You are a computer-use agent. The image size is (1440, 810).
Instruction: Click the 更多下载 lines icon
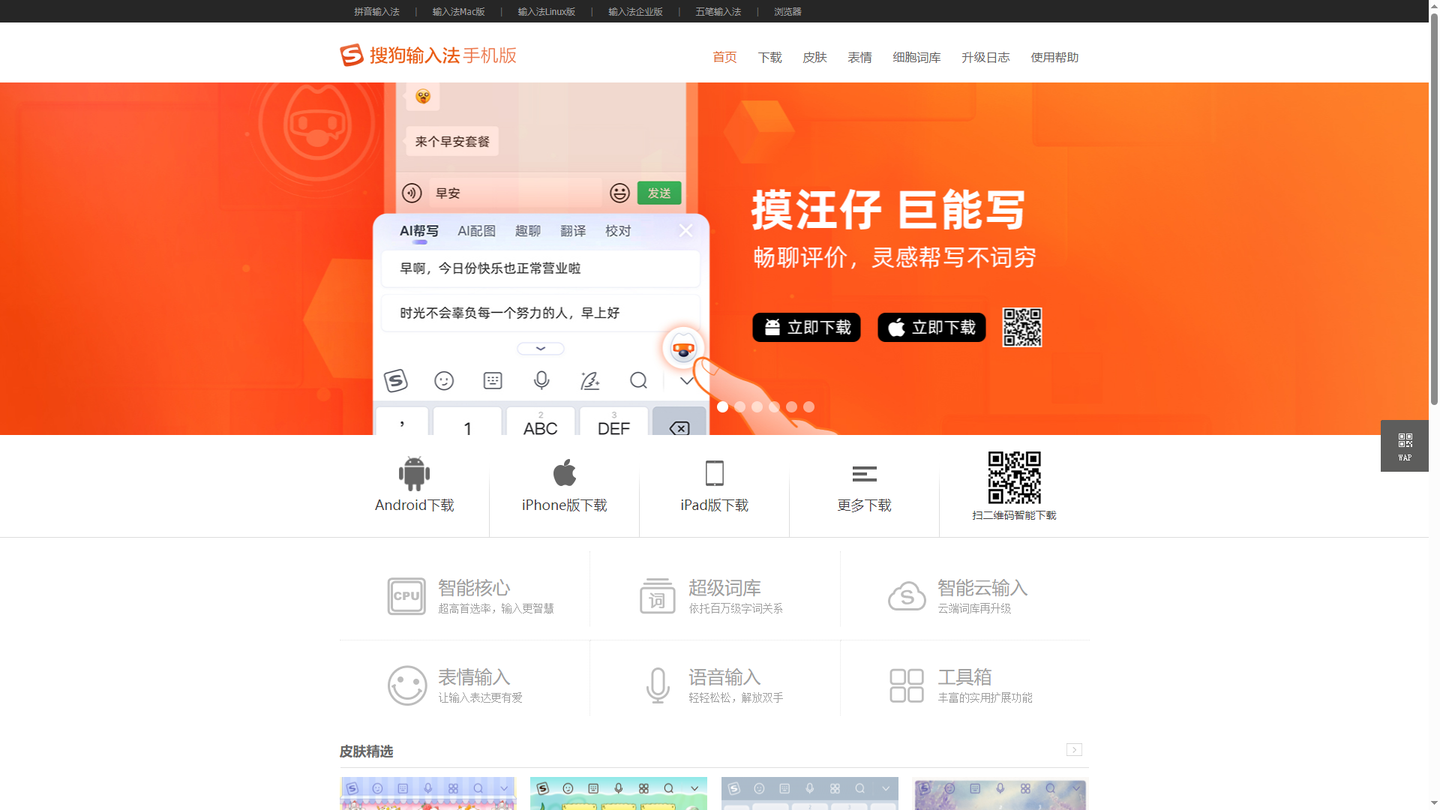(x=864, y=474)
